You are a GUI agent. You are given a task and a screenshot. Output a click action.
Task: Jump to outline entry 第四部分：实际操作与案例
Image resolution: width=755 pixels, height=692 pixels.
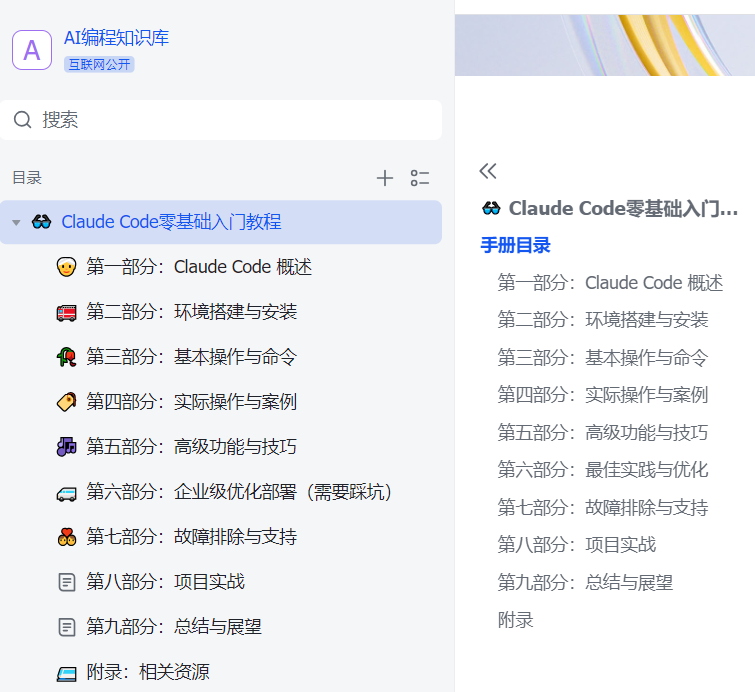602,395
